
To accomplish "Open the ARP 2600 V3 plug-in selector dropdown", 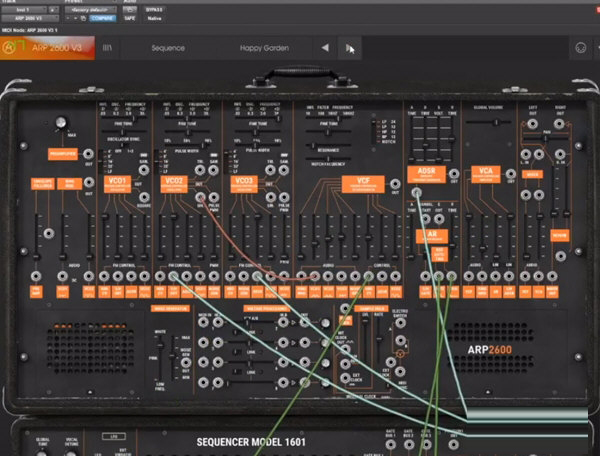I will pyautogui.click(x=30, y=18).
